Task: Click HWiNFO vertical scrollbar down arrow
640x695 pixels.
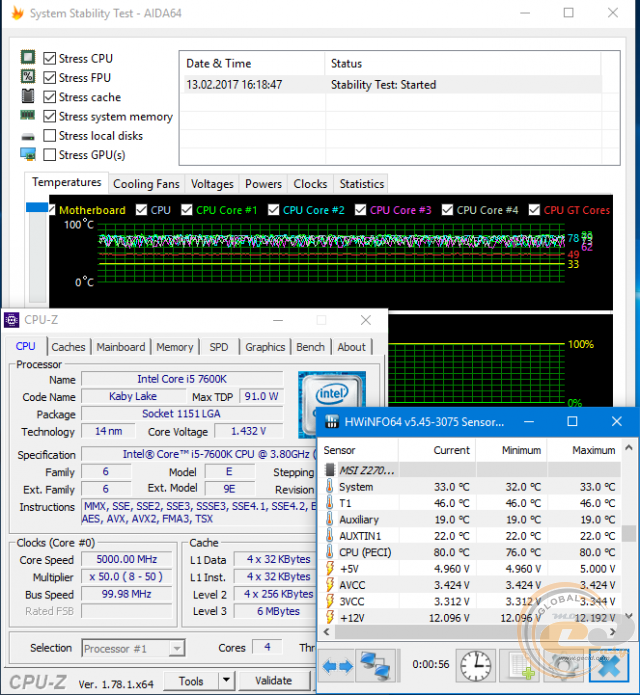Action: (628, 616)
